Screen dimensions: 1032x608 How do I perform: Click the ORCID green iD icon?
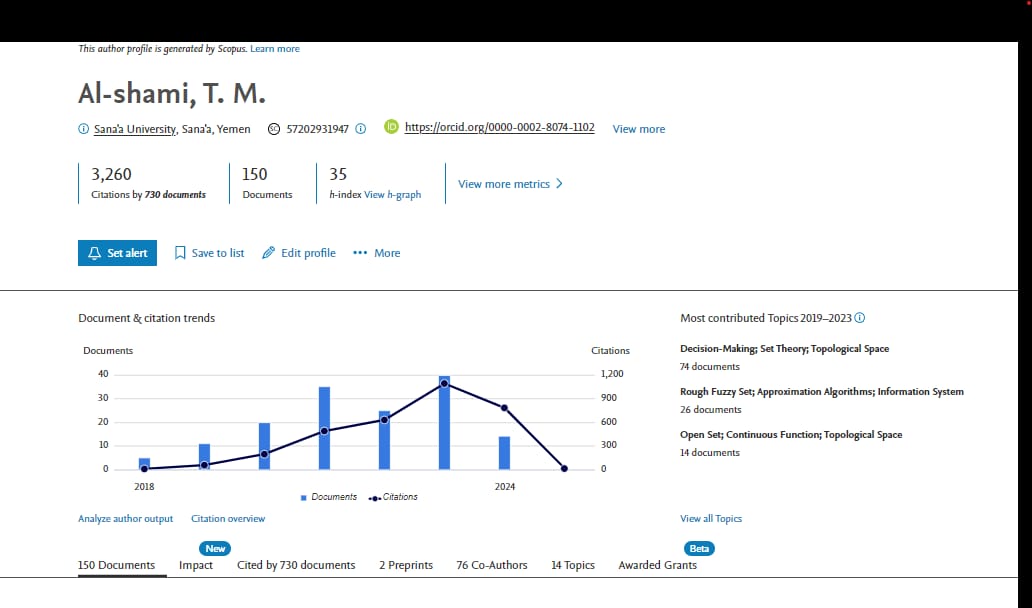click(x=392, y=128)
